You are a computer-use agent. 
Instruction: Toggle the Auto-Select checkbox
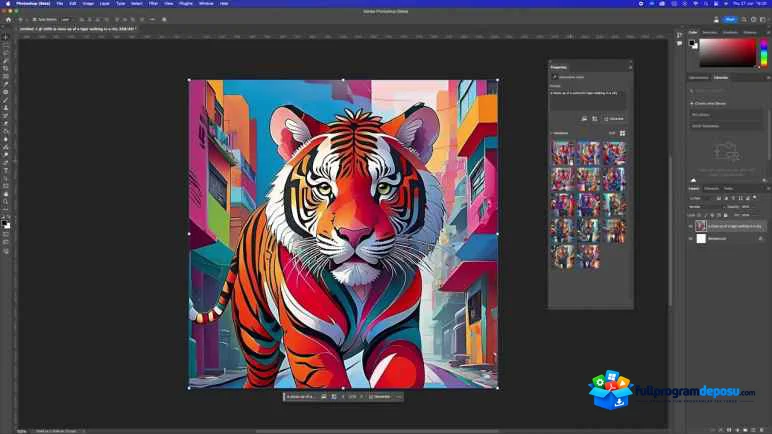(34, 20)
